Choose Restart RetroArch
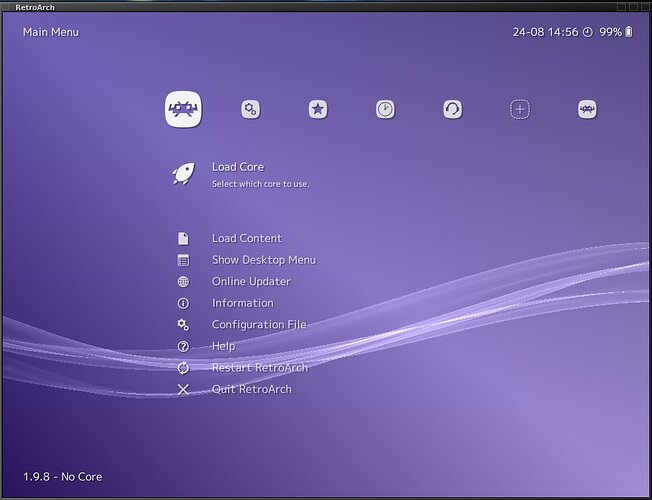This screenshot has height=500, width=652. pyautogui.click(x=260, y=368)
